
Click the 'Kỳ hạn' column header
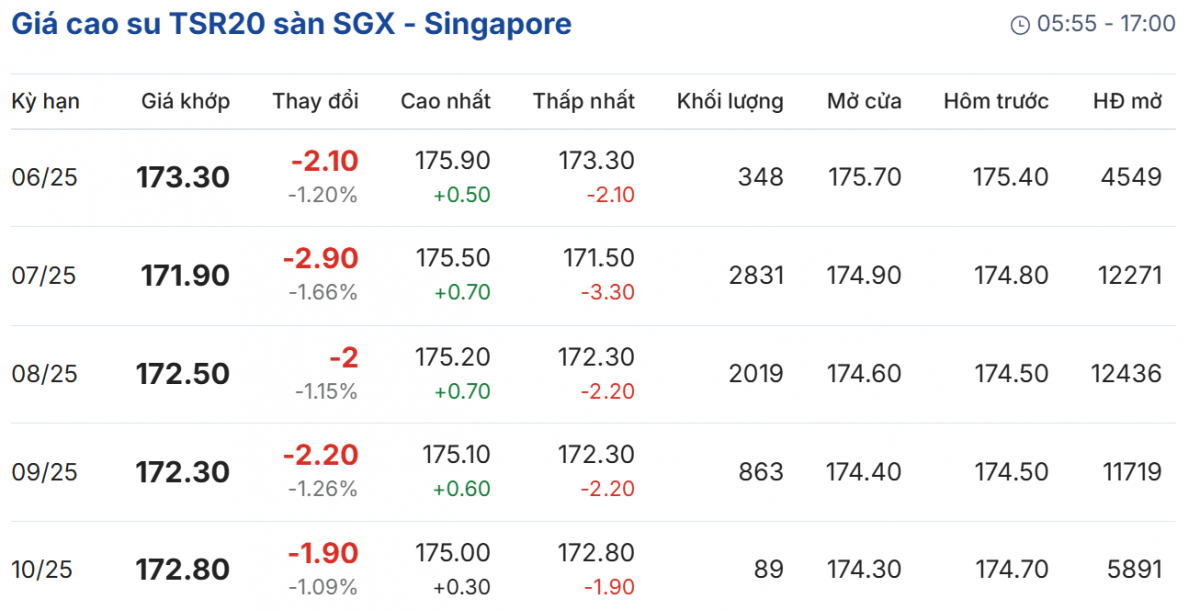coord(46,101)
